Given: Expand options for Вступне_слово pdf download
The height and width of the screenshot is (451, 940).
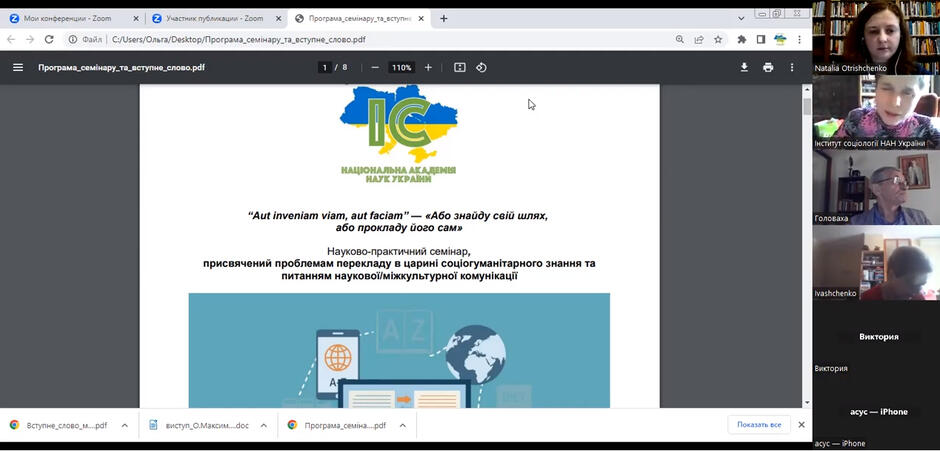Looking at the screenshot, I should pos(125,425).
